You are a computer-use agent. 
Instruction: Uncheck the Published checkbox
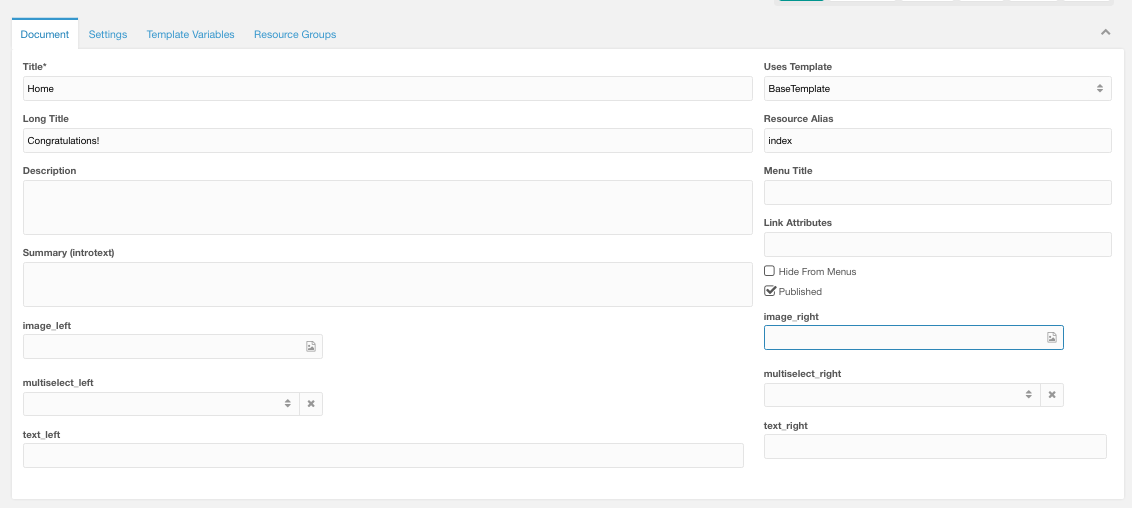(770, 292)
